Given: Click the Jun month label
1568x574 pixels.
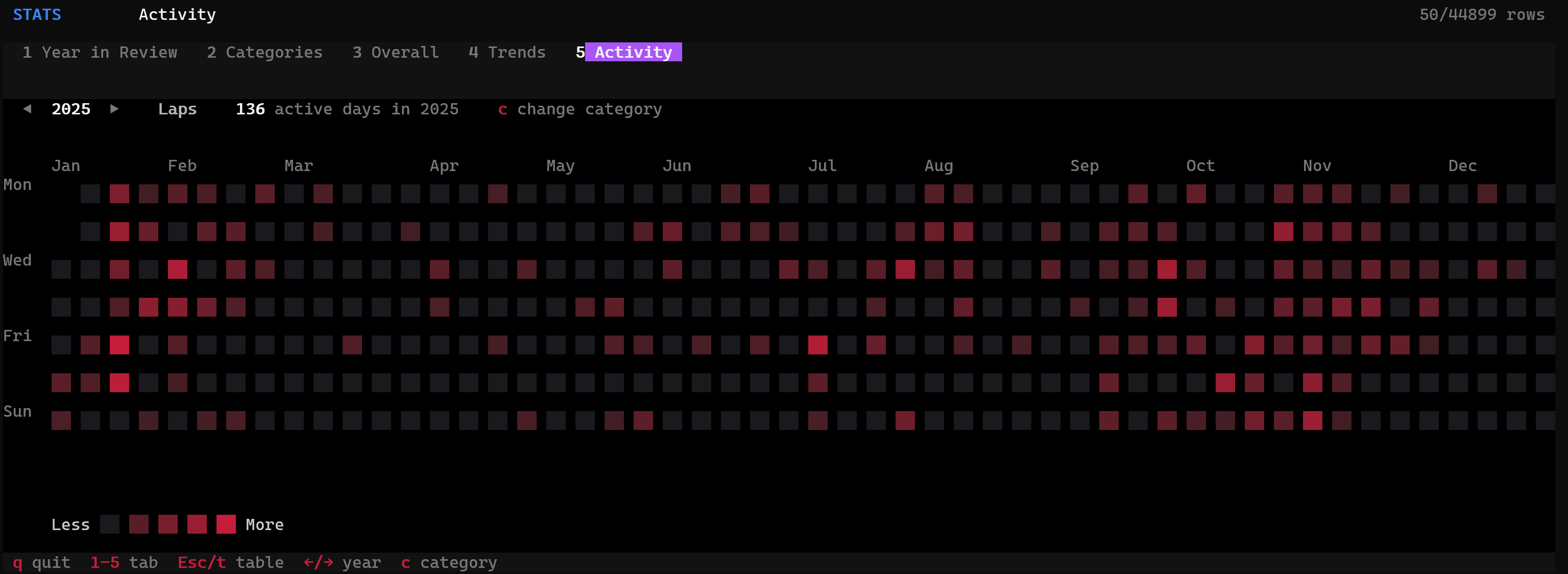Looking at the screenshot, I should 677,166.
